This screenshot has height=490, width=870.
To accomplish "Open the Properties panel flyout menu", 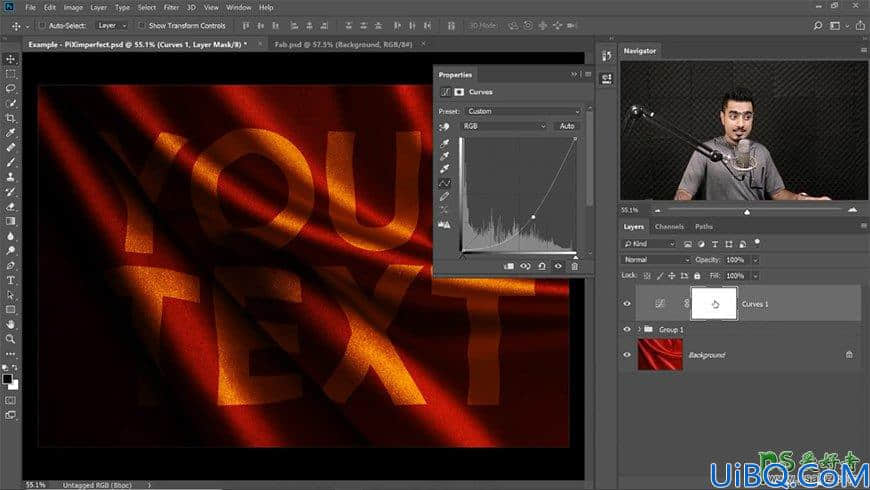I will 588,74.
